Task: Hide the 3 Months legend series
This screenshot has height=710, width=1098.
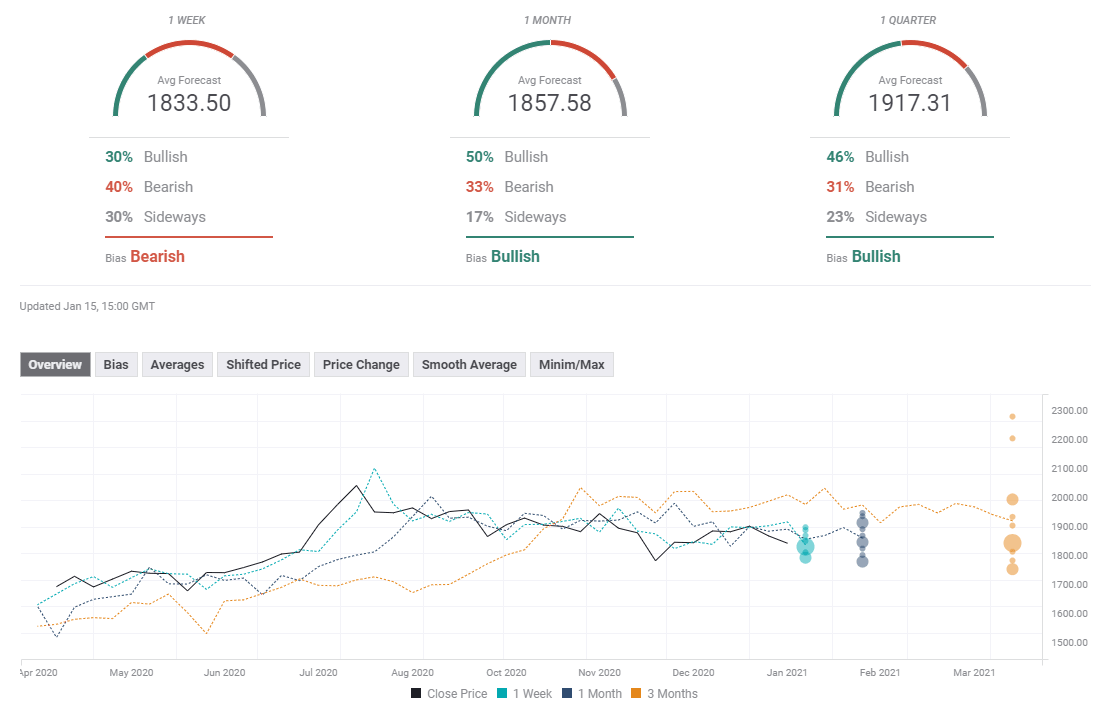Action: (663, 693)
